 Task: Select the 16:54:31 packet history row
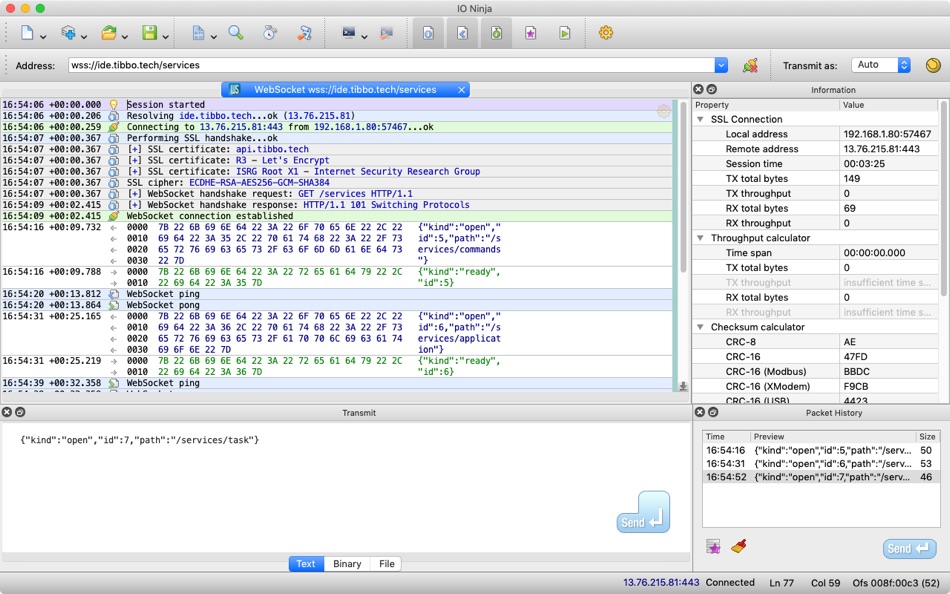coord(821,464)
